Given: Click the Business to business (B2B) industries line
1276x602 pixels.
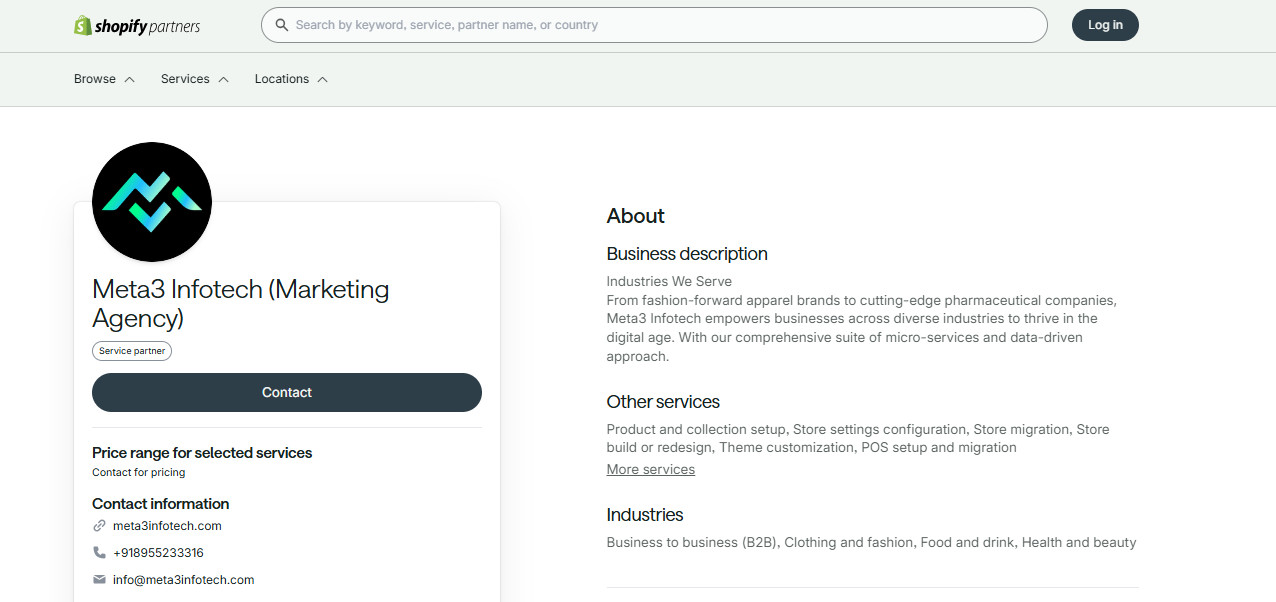Looking at the screenshot, I should pyautogui.click(x=872, y=542).
